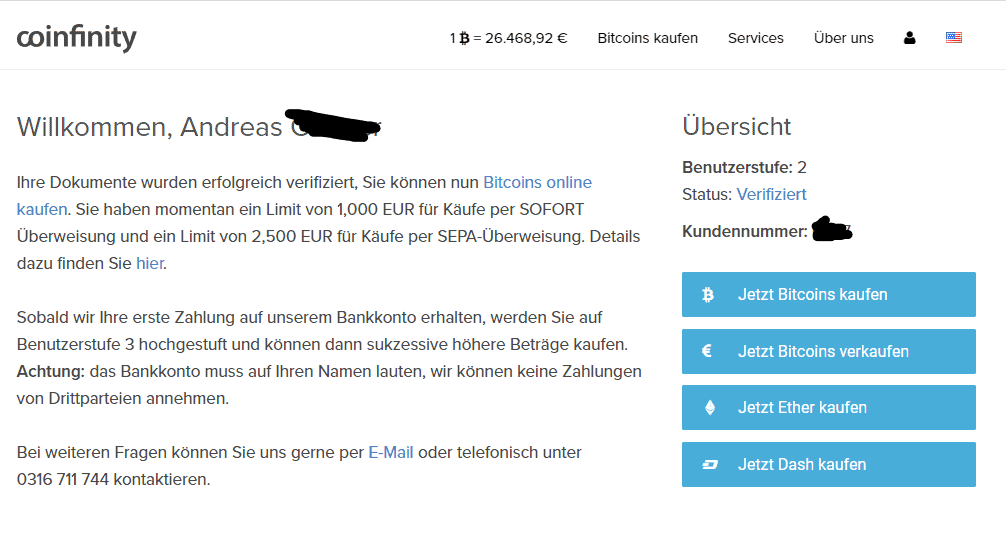
Task: Click the Verifiziert status link
Action: 771,194
